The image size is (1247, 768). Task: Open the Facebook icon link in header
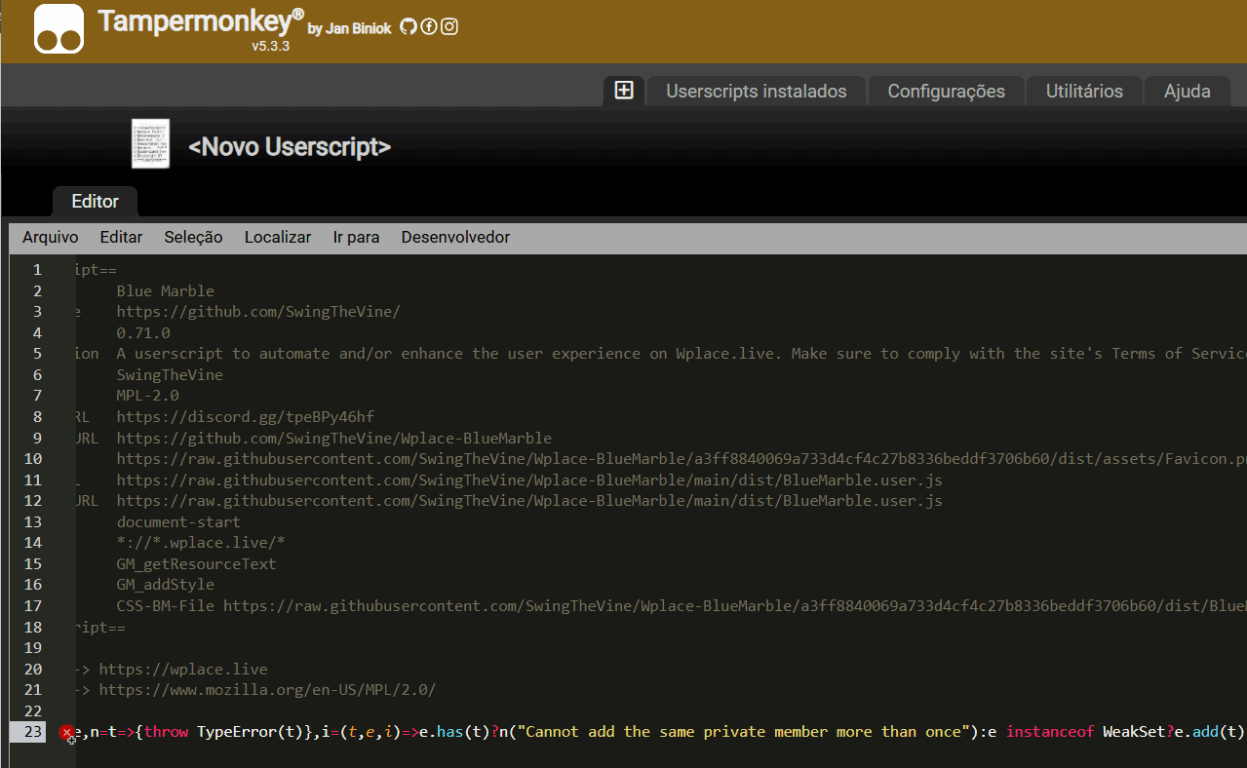tap(428, 27)
